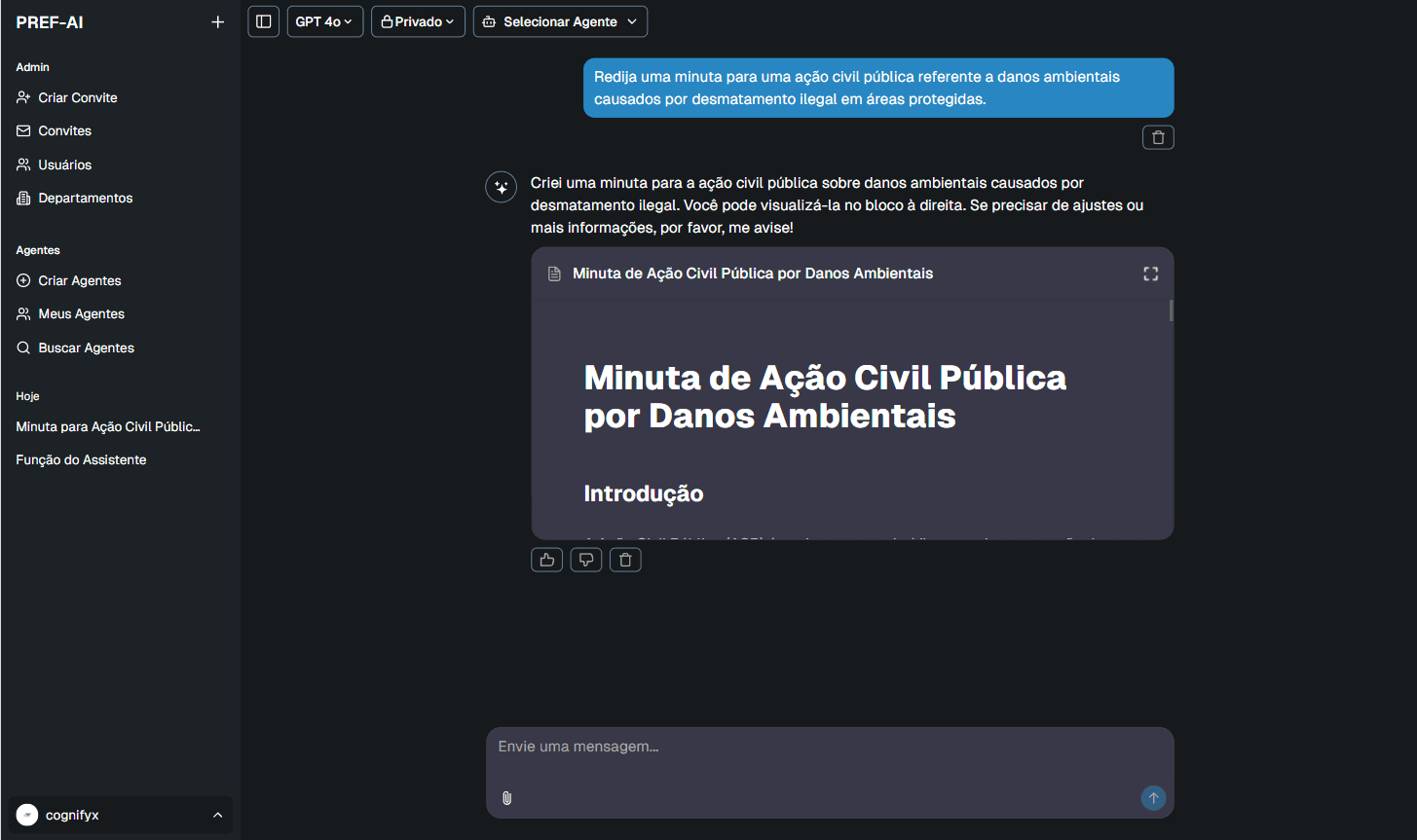
Task: Open Criar Convite in Admin section
Action: pyautogui.click(x=78, y=97)
